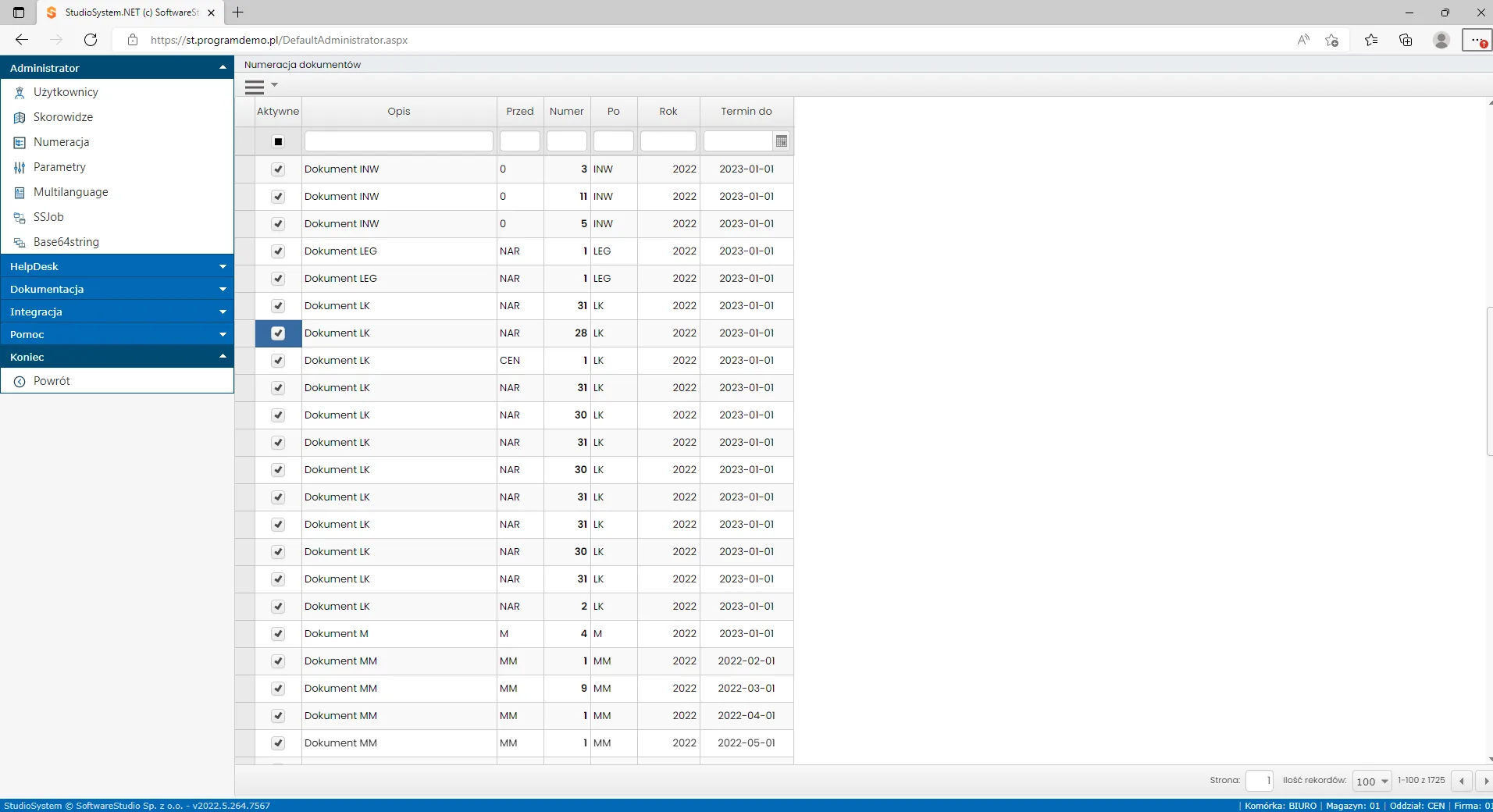Toggle Aktywne for Dokument LK number 2
Viewport: 1493px width, 812px height.
click(278, 607)
